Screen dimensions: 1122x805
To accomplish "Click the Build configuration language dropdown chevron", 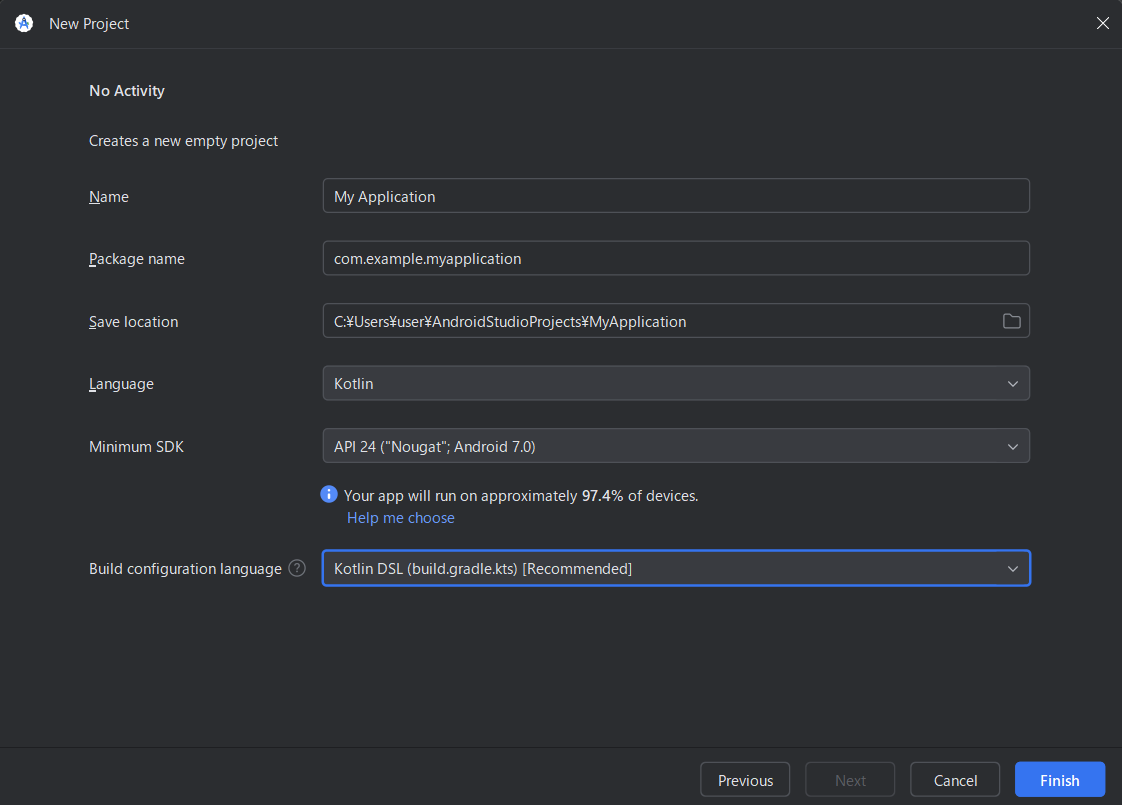I will click(1012, 568).
